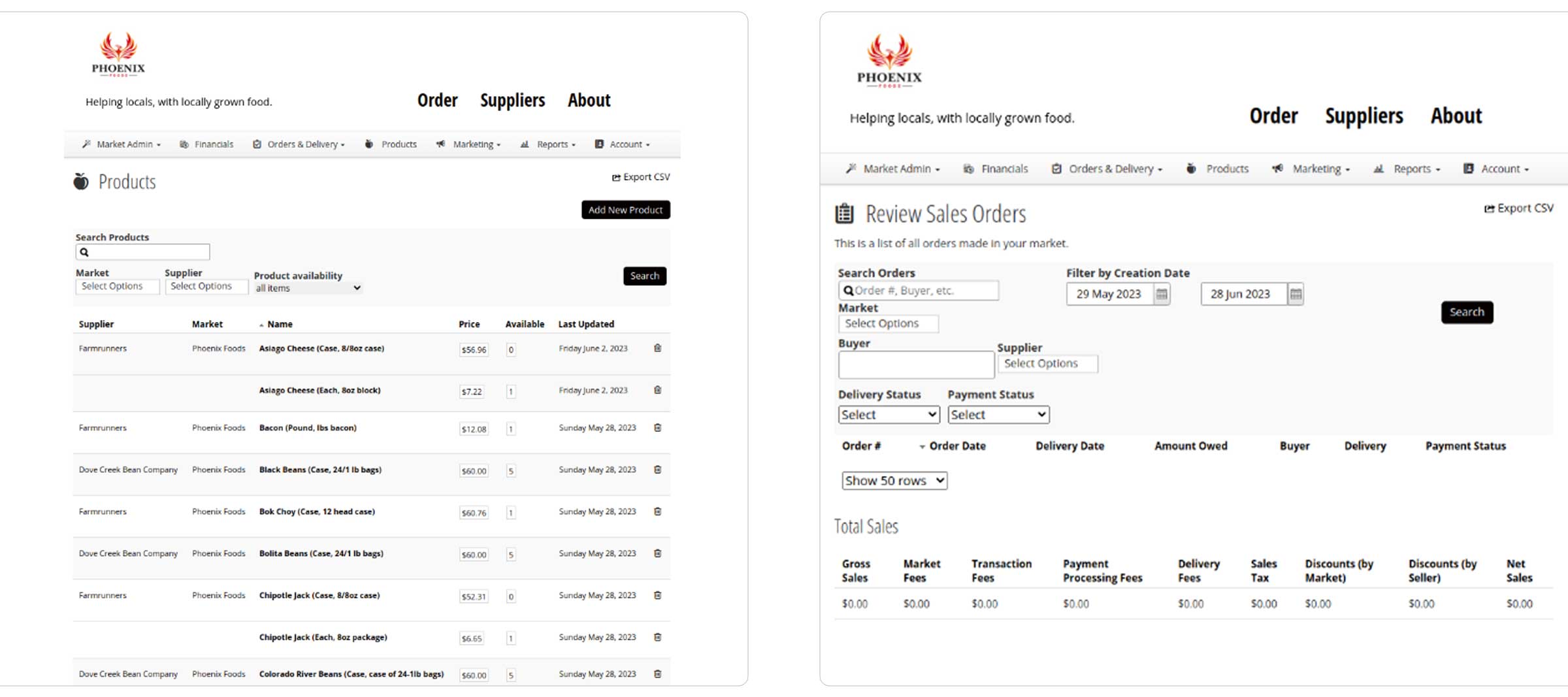
Task: Expand the Delivery Status select box
Action: tap(889, 415)
